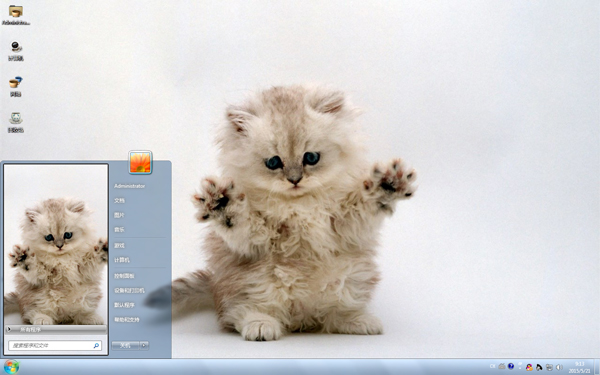Open 图片 in the Start menu
Screen dimensions: 600x375
tap(119, 215)
